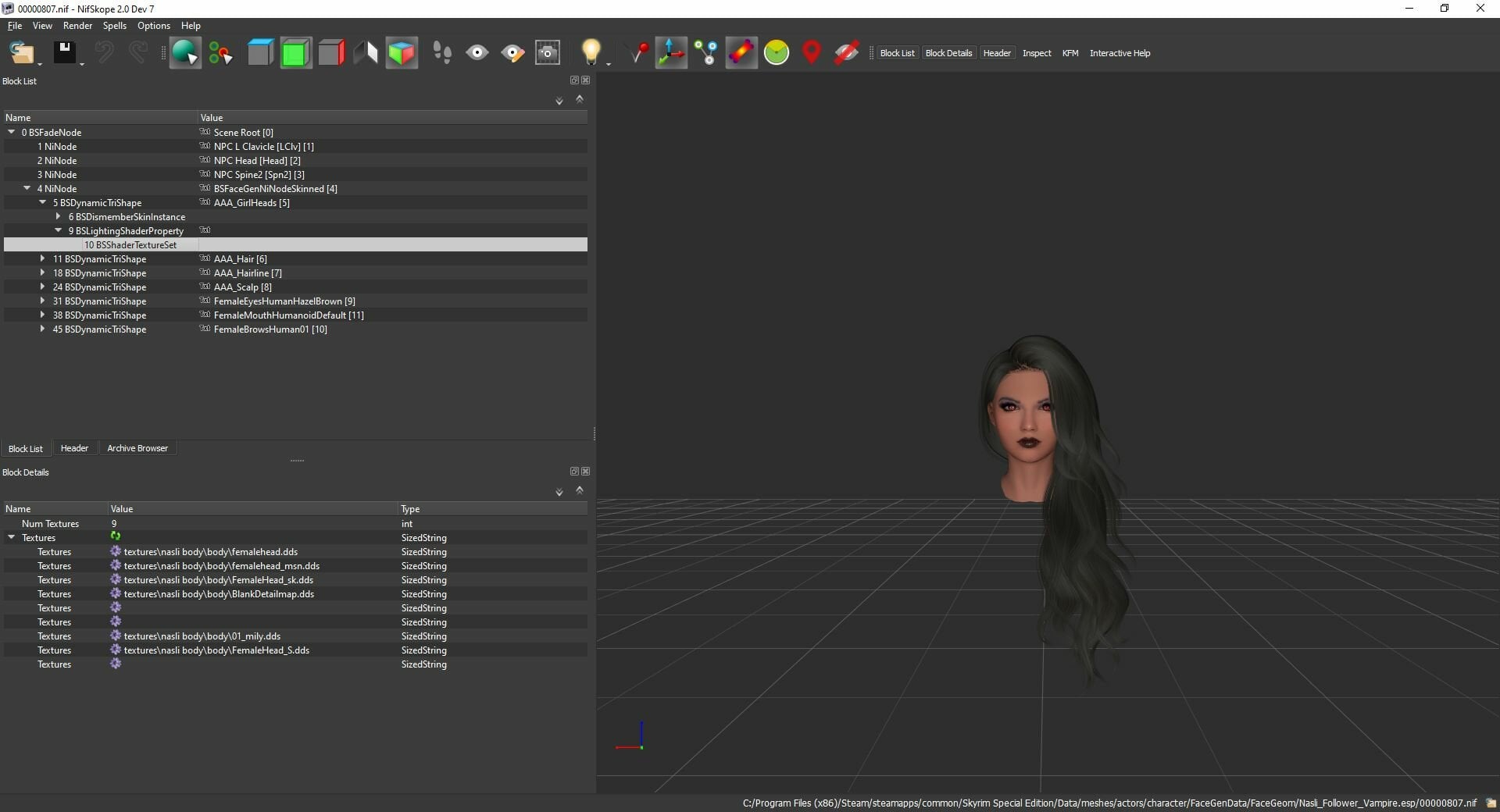Image resolution: width=1500 pixels, height=812 pixels.
Task: Switch to the green Front view cube
Action: (x=296, y=53)
